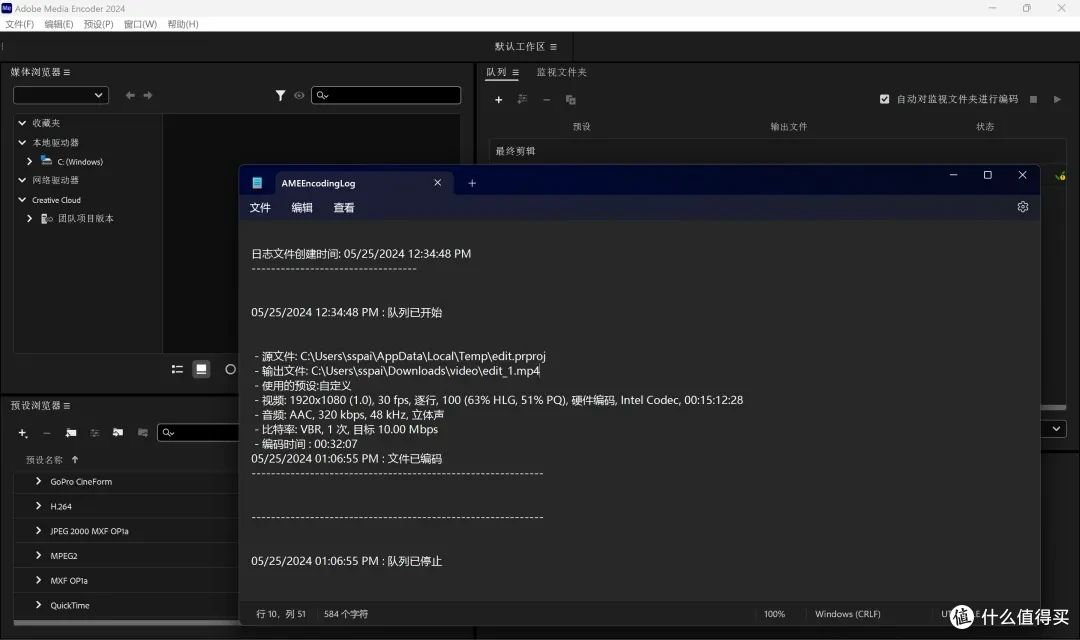Image resolution: width=1080 pixels, height=640 pixels.
Task: Collapse the 本地驱动器 tree node
Action: [x=22, y=143]
